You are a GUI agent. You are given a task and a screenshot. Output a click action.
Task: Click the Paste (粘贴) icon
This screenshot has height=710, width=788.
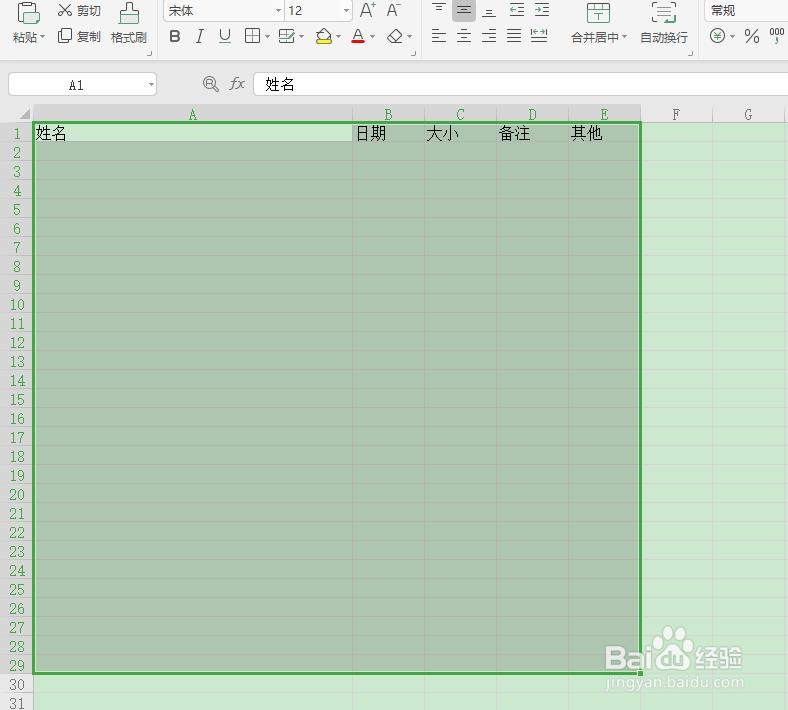28,13
